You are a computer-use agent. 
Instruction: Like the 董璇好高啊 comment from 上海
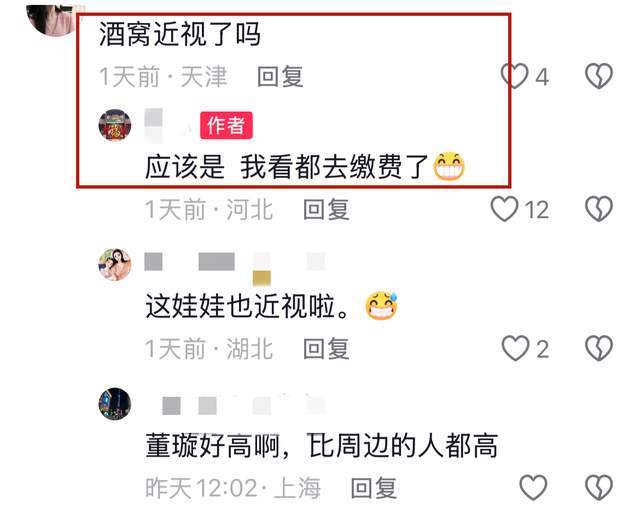(x=533, y=487)
